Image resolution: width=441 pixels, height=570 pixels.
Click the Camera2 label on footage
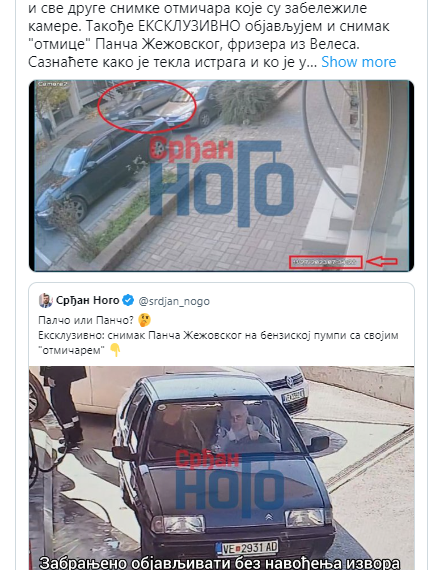click(x=53, y=84)
